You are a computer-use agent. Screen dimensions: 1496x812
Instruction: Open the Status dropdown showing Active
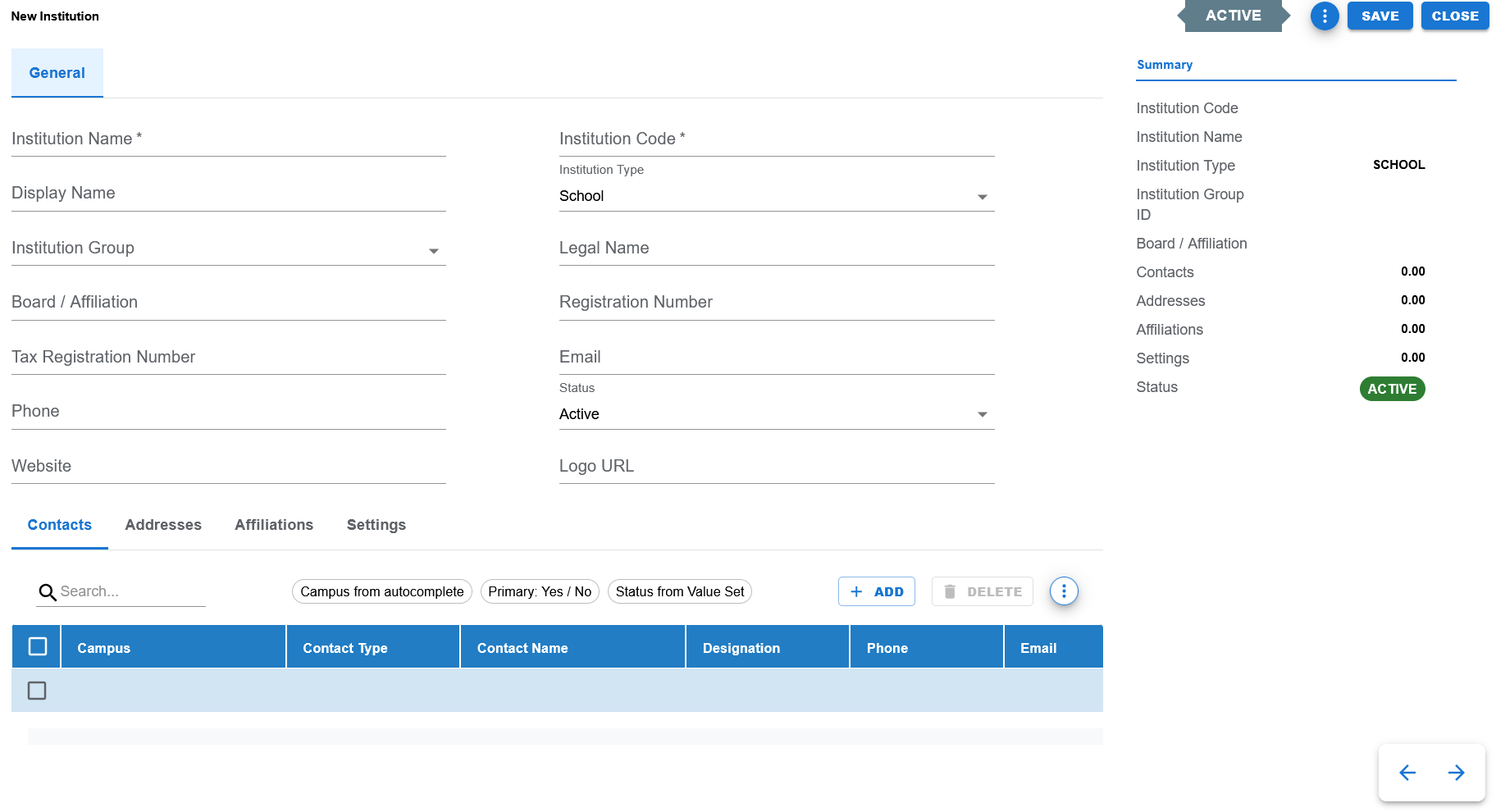pyautogui.click(x=777, y=414)
